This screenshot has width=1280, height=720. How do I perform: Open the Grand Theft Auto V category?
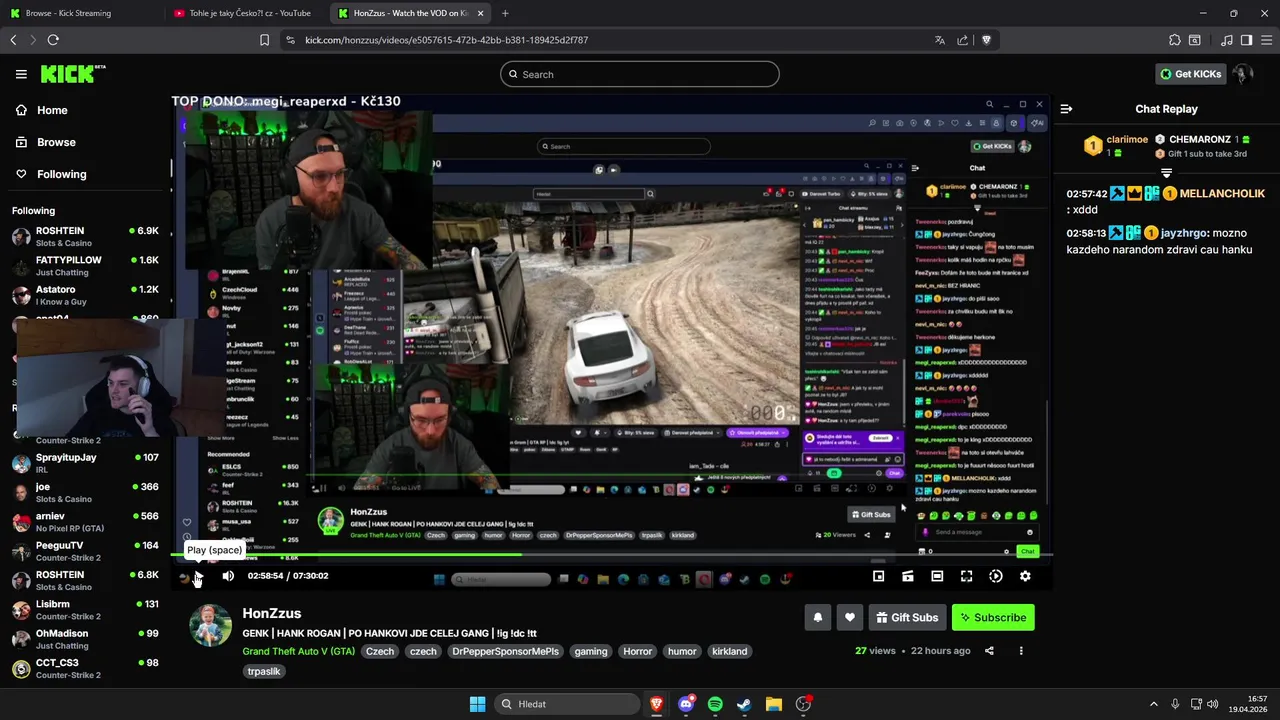click(298, 651)
